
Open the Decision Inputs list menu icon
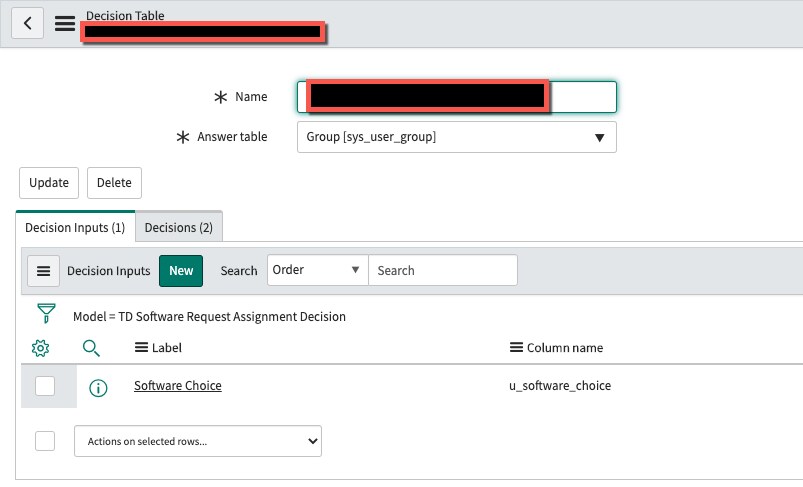click(x=43, y=271)
